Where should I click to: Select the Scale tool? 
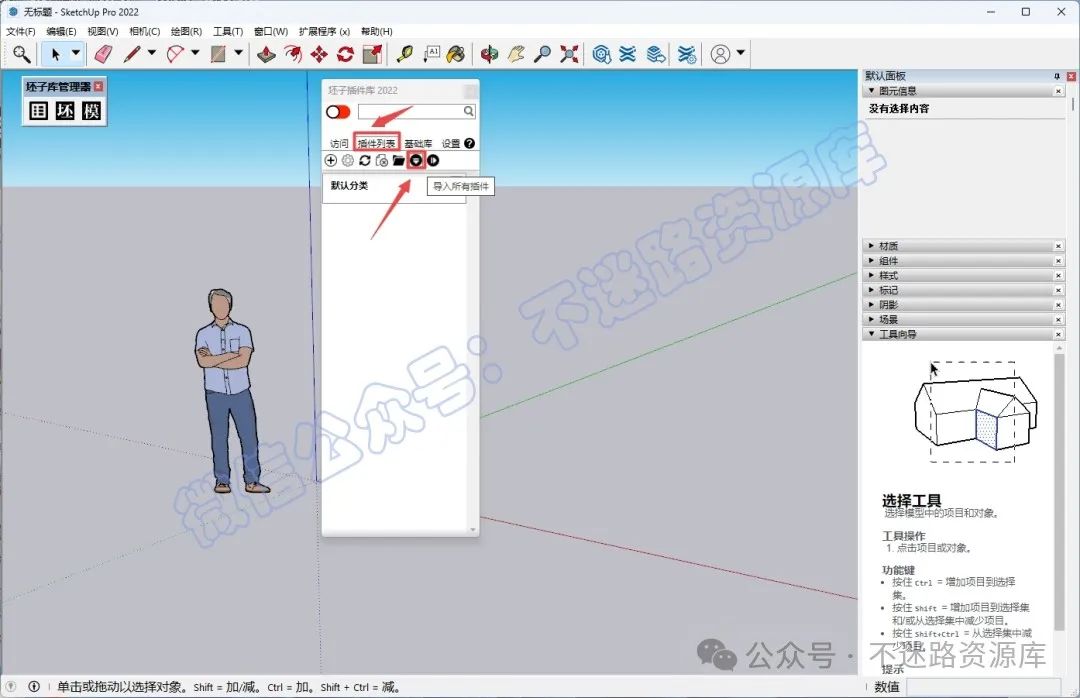(372, 54)
